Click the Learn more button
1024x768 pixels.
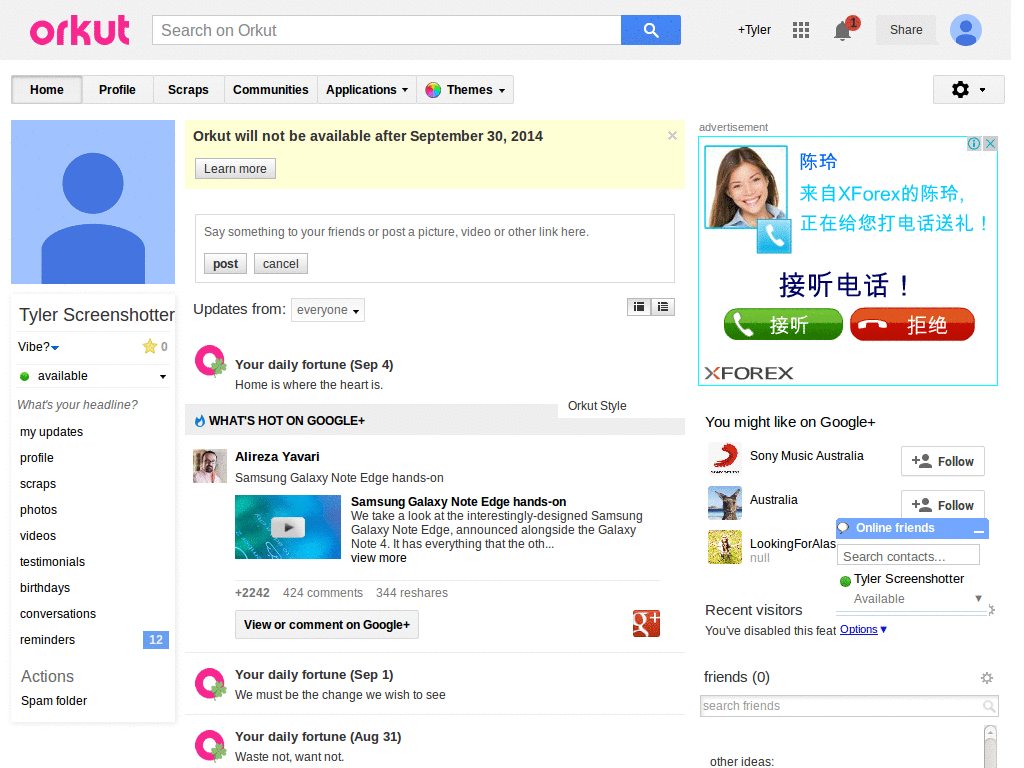pyautogui.click(x=235, y=169)
